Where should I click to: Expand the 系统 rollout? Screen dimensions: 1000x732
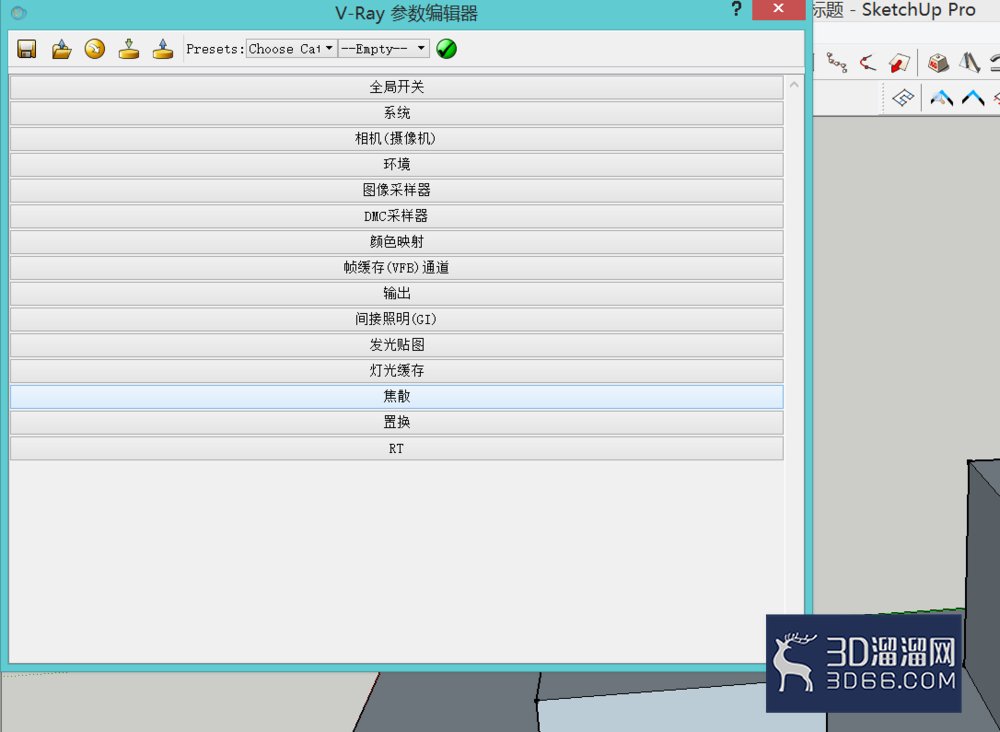click(x=397, y=113)
